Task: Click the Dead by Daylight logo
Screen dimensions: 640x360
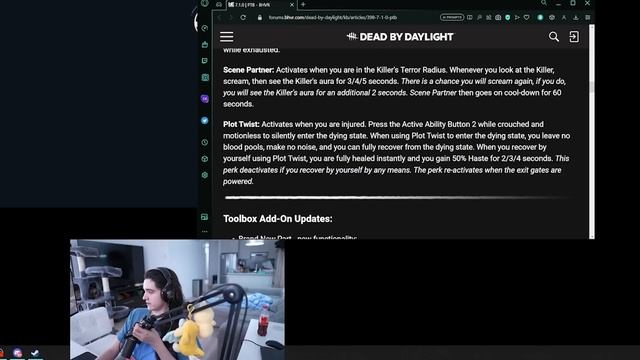Action: click(x=400, y=37)
